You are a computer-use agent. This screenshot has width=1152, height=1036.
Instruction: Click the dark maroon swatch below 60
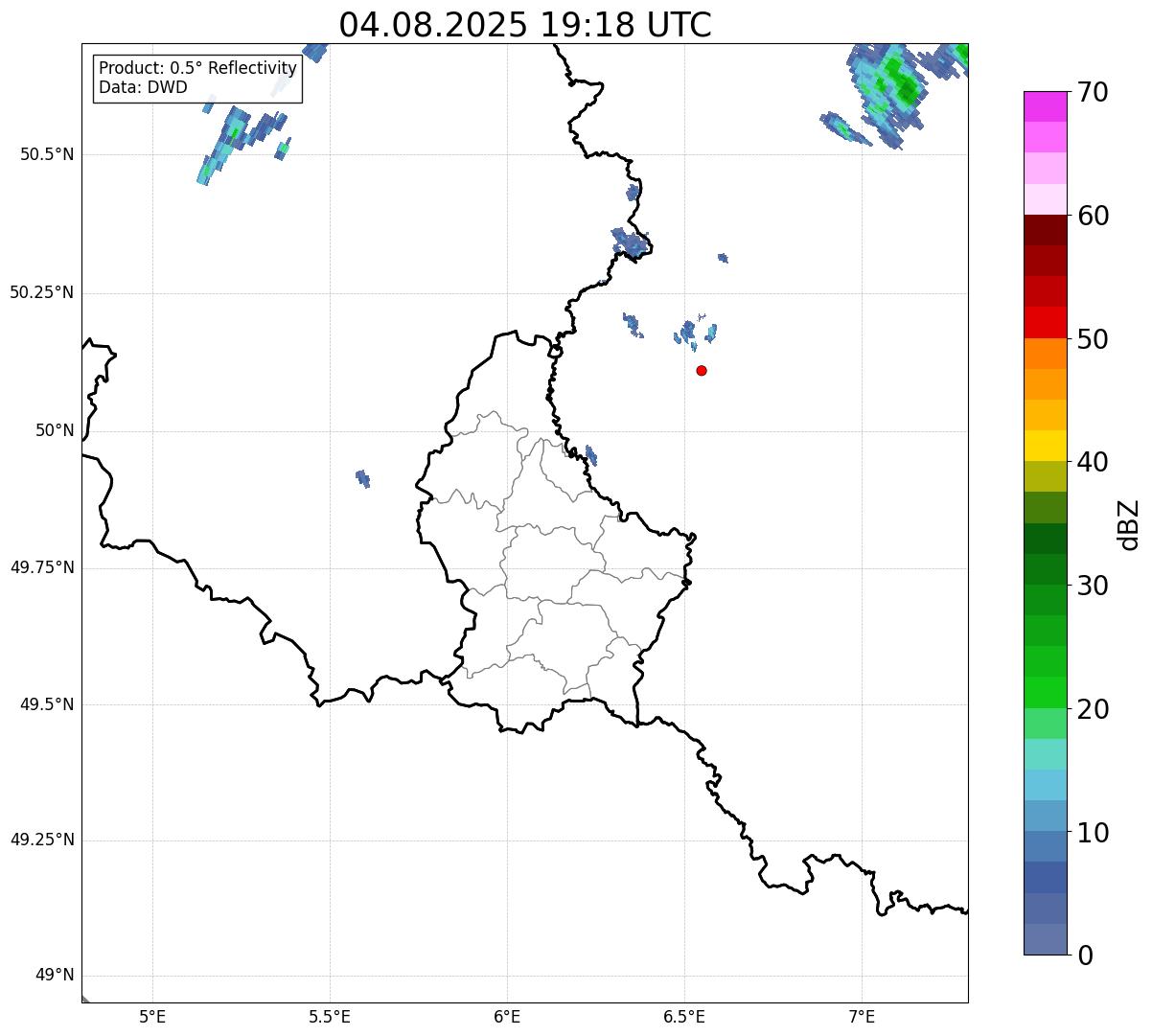pos(1045,230)
